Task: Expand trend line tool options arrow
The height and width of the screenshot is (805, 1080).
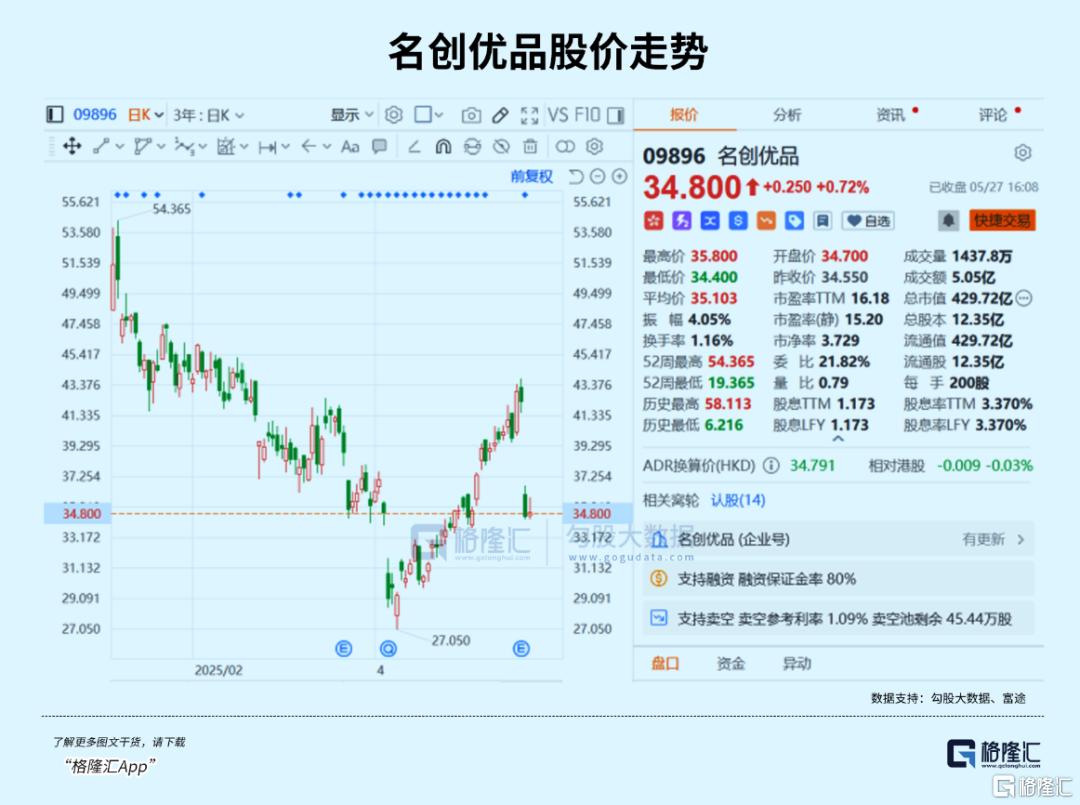Action: 120,147
